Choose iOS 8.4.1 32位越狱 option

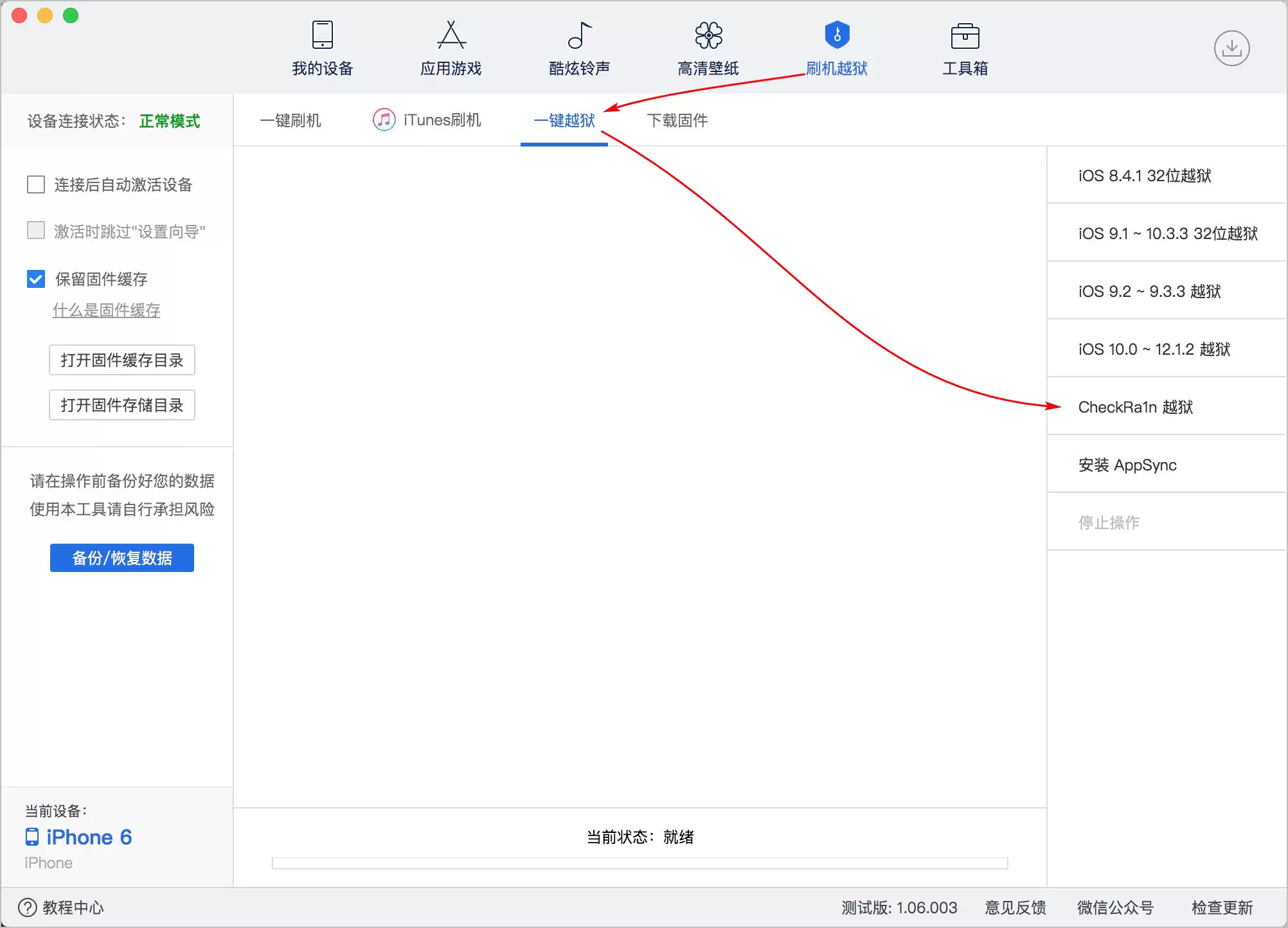1167,175
